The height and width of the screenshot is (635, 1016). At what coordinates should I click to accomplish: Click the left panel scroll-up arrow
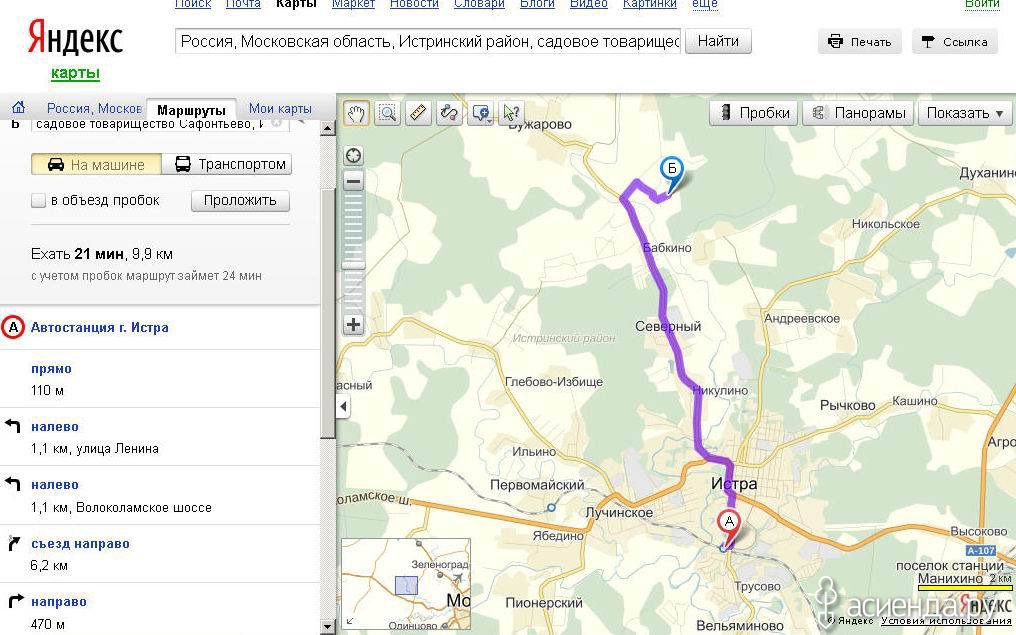[328, 128]
